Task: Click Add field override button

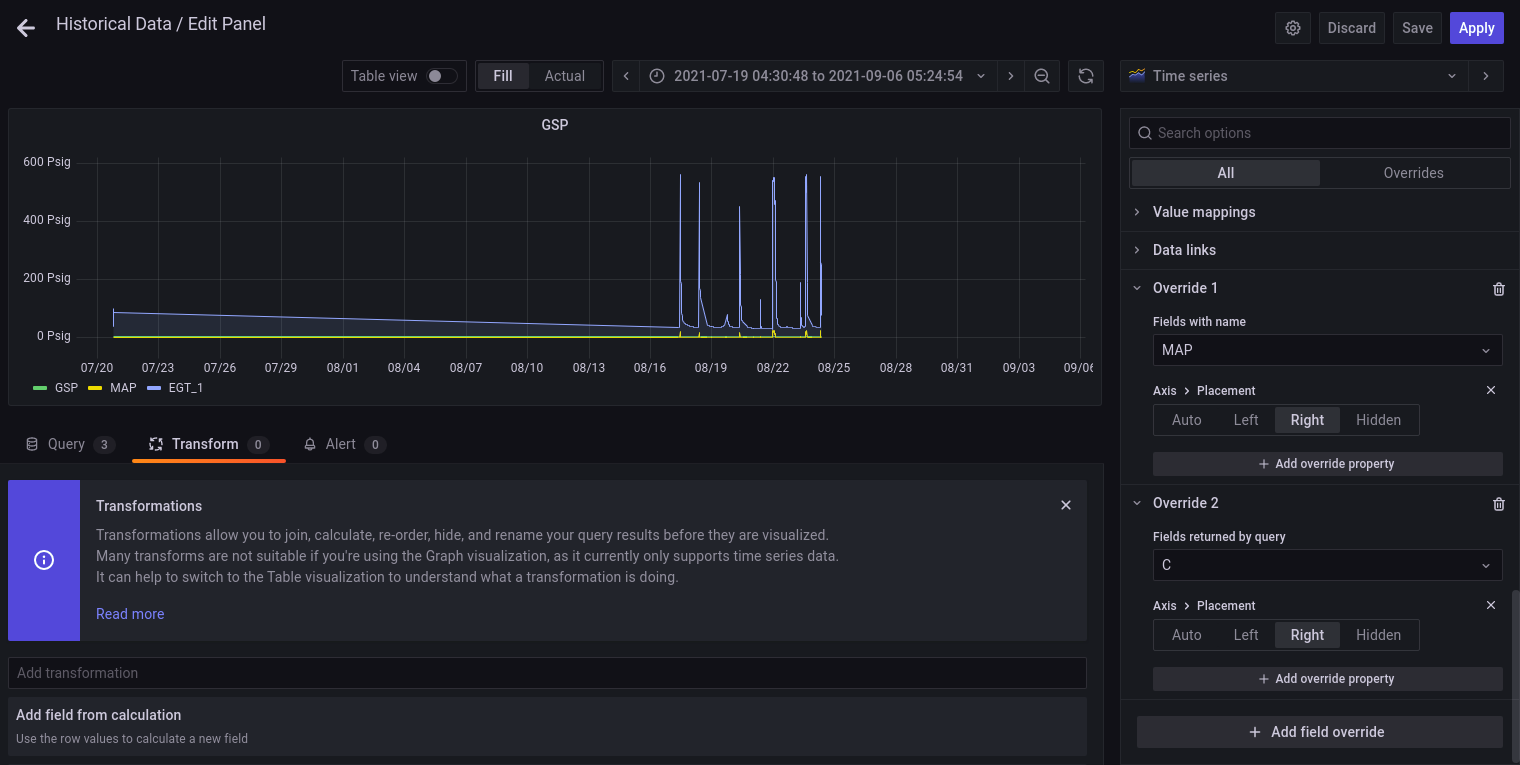Action: coord(1320,732)
